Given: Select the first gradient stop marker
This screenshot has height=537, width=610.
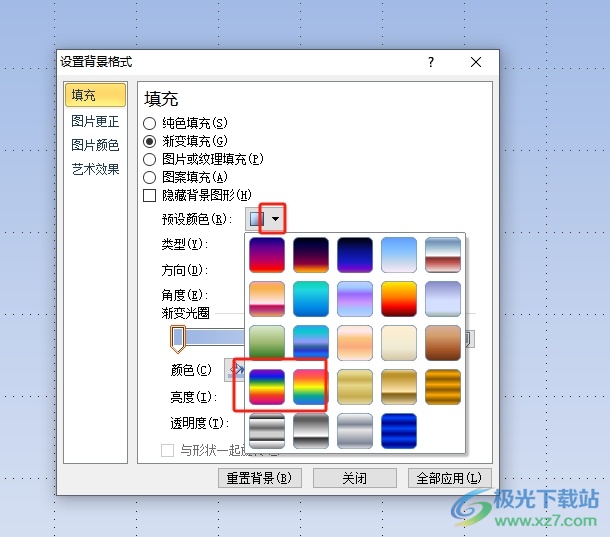Looking at the screenshot, I should click(178, 339).
